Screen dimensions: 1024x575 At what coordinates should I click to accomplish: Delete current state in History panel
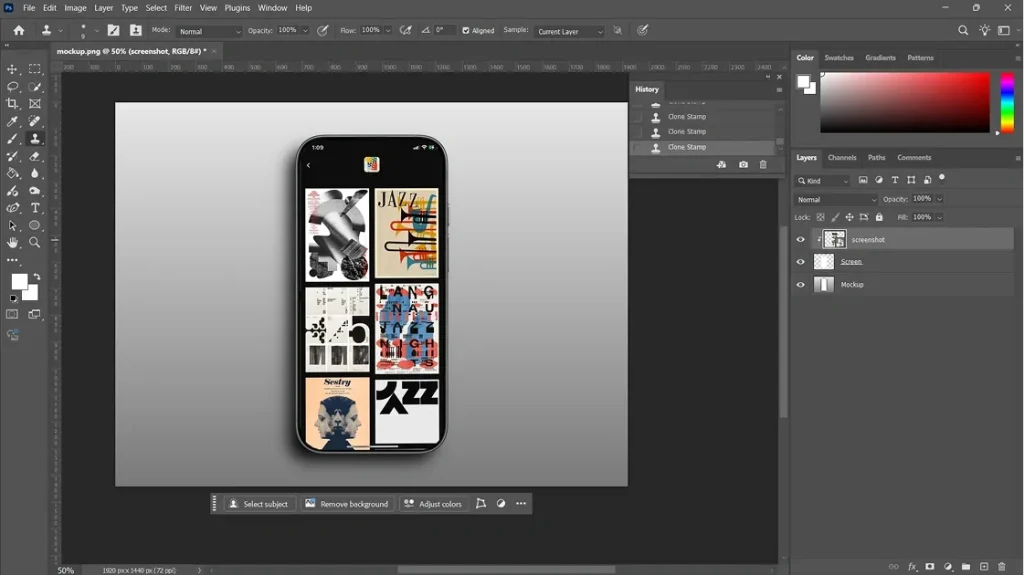763,165
